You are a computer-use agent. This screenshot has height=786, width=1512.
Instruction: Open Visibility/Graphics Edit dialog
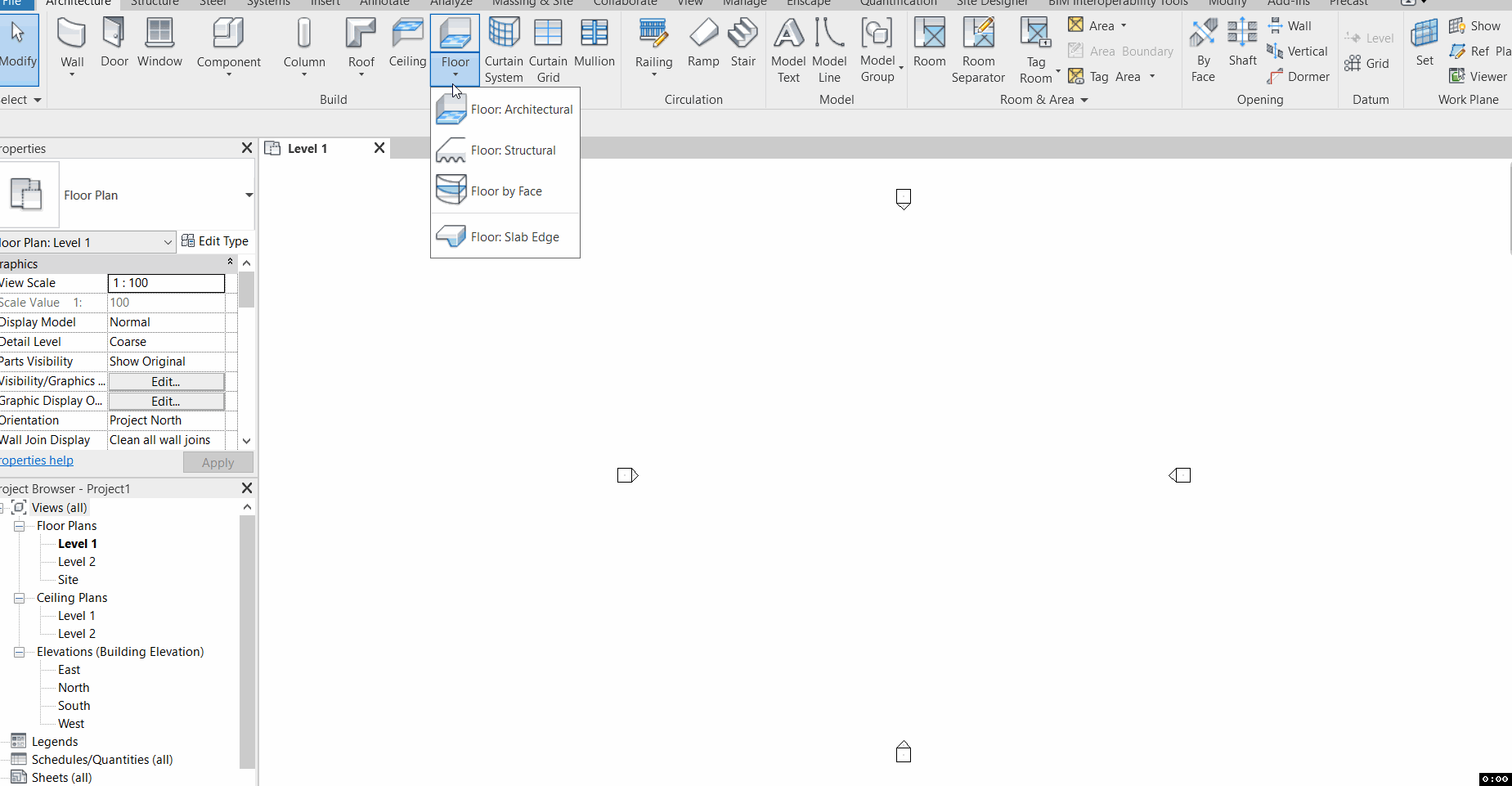[x=164, y=381]
